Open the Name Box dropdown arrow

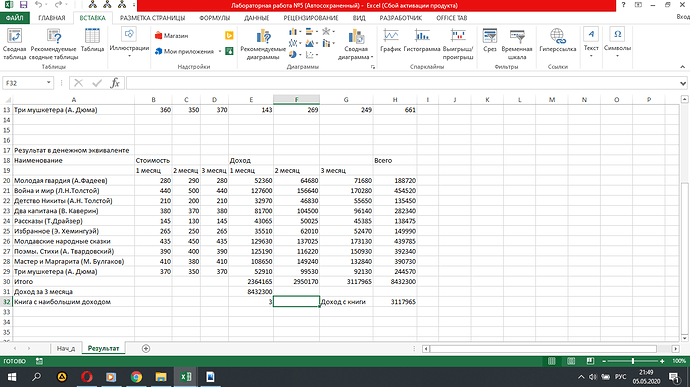48,83
